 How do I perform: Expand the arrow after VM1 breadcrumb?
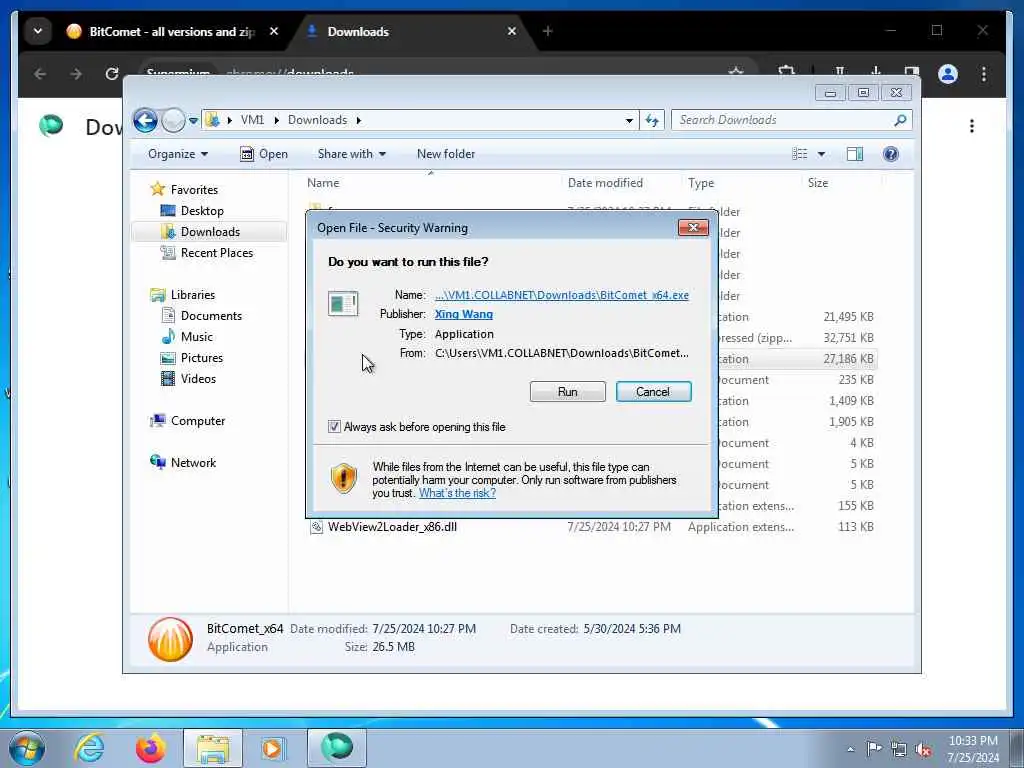pyautogui.click(x=276, y=120)
